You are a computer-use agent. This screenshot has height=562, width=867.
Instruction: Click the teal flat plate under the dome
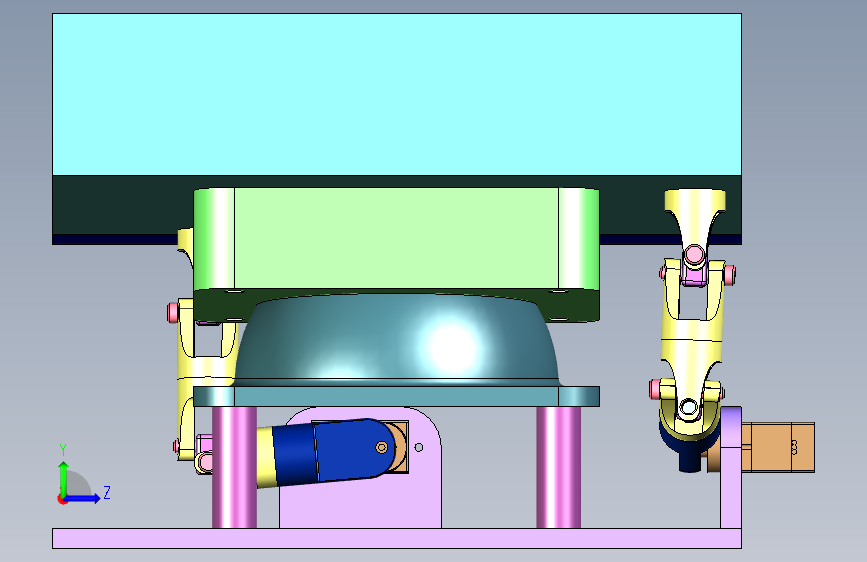point(396,397)
